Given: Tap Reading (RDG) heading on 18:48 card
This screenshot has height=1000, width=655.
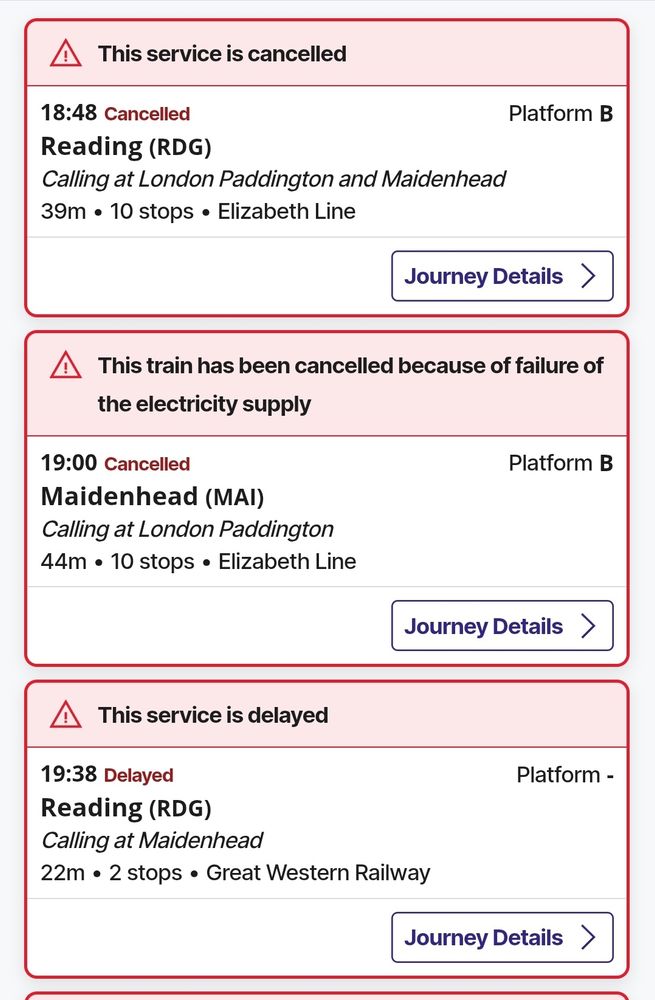Looking at the screenshot, I should coord(126,147).
